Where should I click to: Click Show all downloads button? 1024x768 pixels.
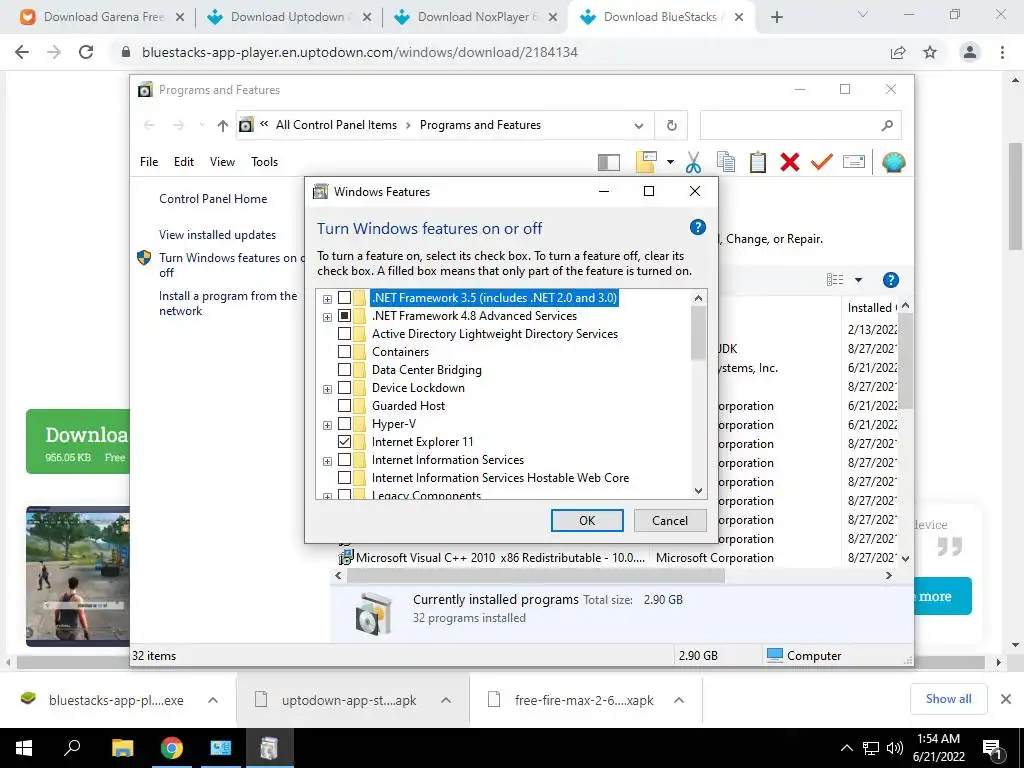click(x=948, y=699)
